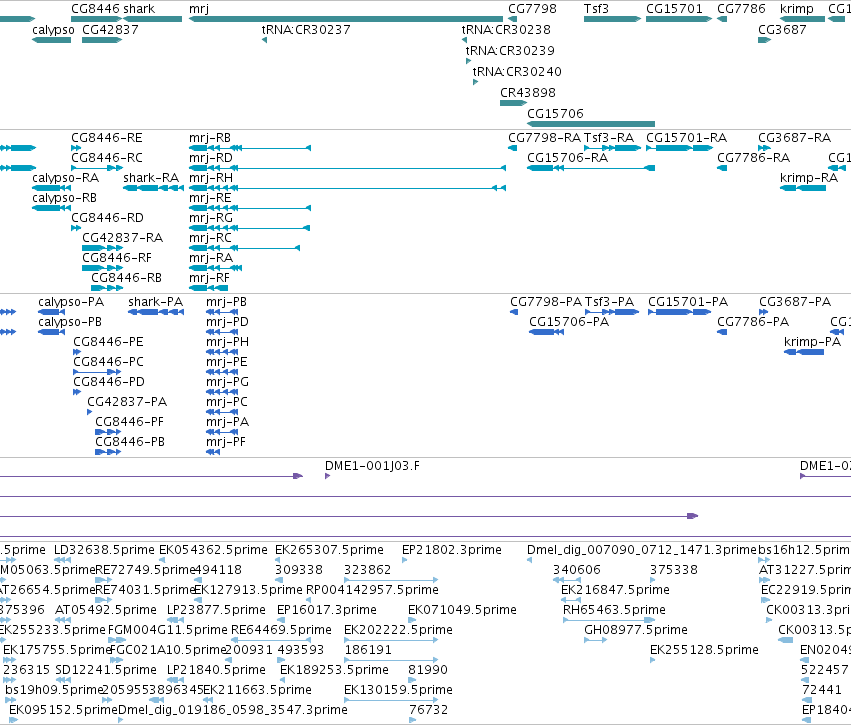This screenshot has height=725, width=851.
Task: Open the CG15701 gene label
Action: (675, 9)
